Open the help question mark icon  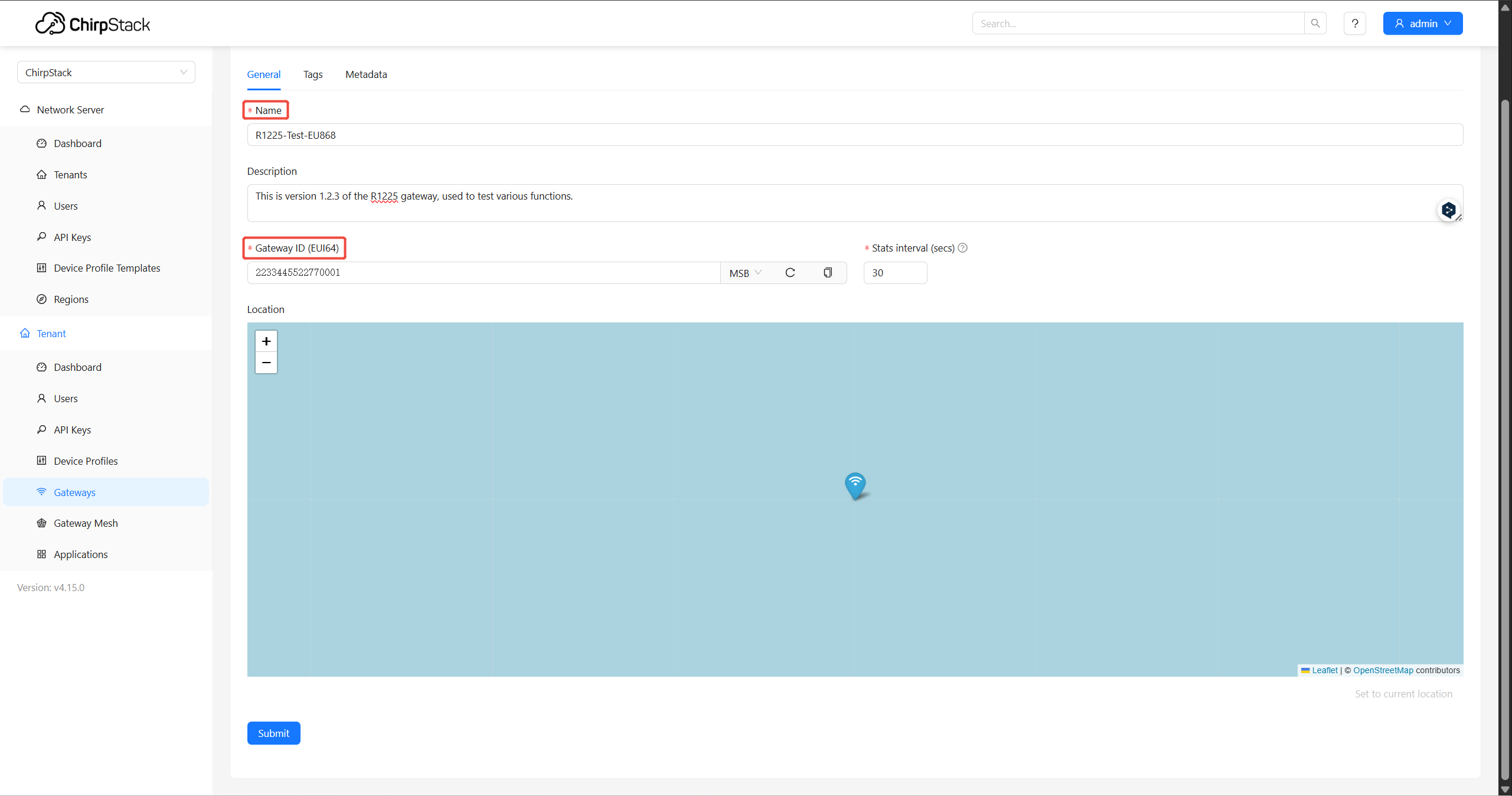coord(1355,24)
